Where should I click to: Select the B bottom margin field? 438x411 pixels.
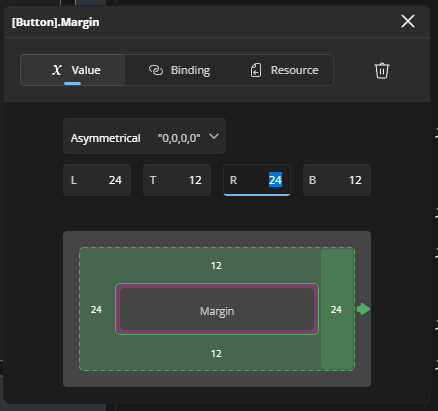click(337, 180)
